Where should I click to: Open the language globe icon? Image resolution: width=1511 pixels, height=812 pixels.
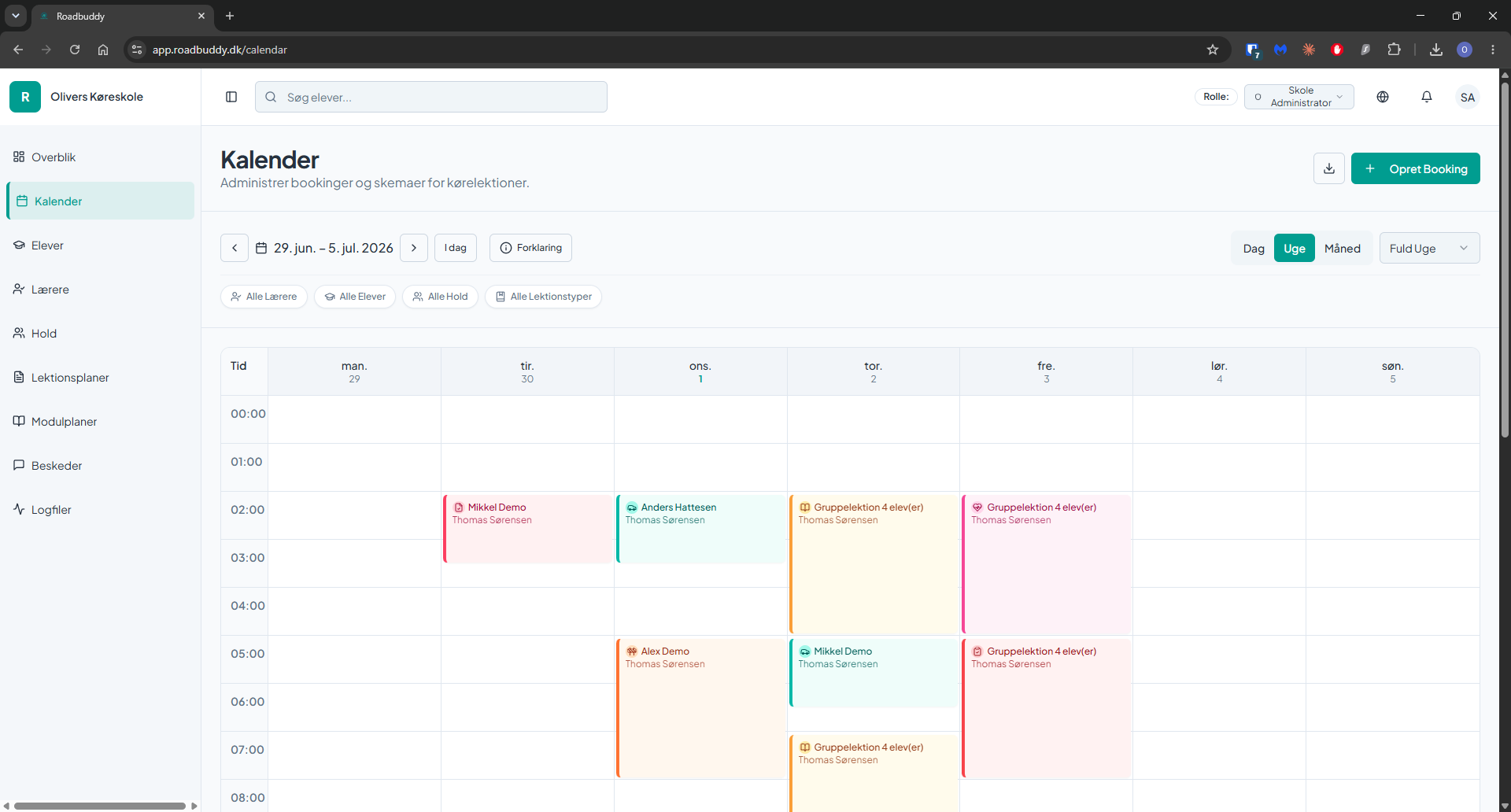tap(1383, 97)
